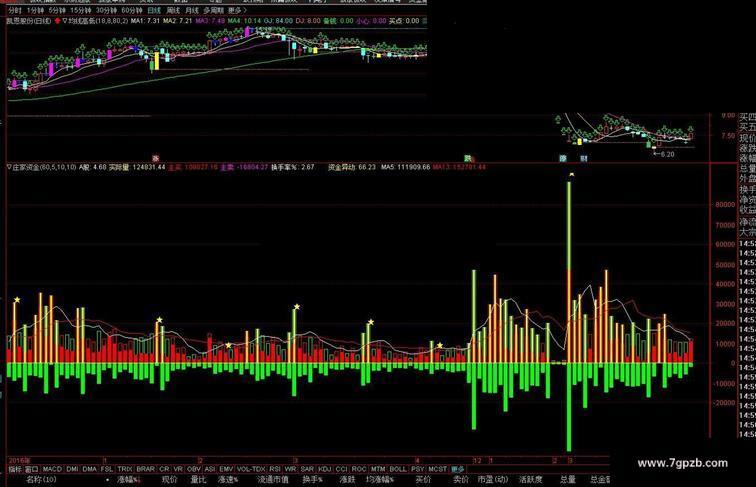The width and height of the screenshot is (756, 487).
Task: Select the 30分钟 period
Action: pos(106,10)
